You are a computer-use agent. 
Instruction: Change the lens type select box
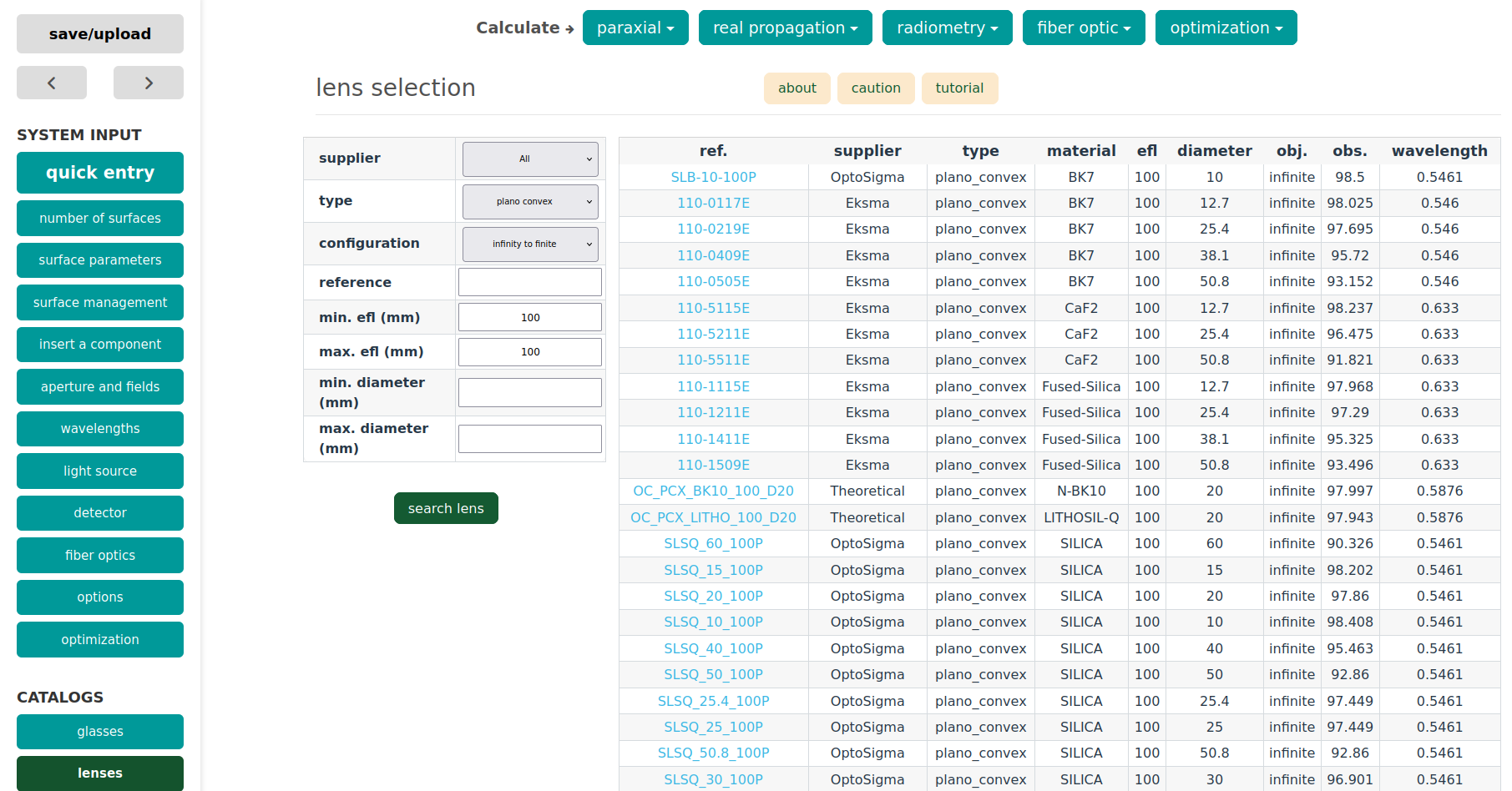click(x=530, y=201)
